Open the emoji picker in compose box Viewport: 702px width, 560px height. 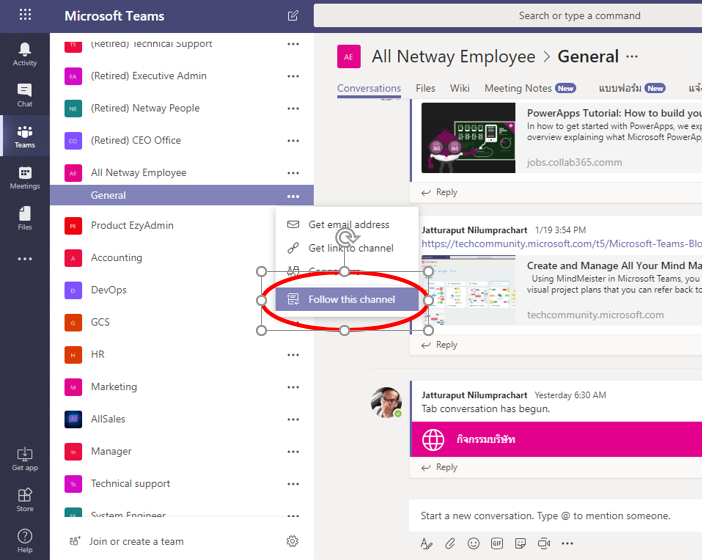coord(473,544)
